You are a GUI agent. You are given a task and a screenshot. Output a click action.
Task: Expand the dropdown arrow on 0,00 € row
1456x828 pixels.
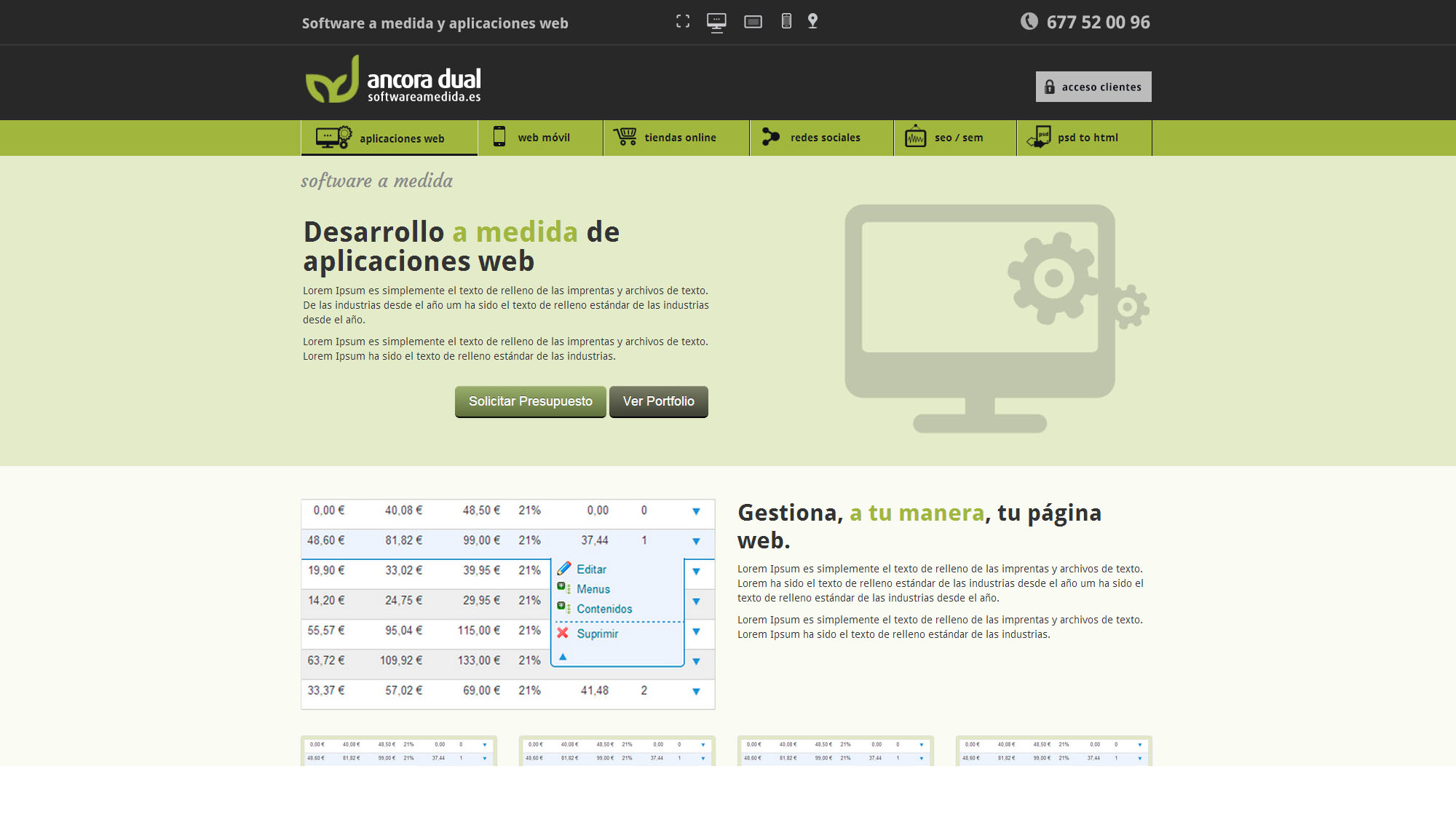click(x=696, y=511)
